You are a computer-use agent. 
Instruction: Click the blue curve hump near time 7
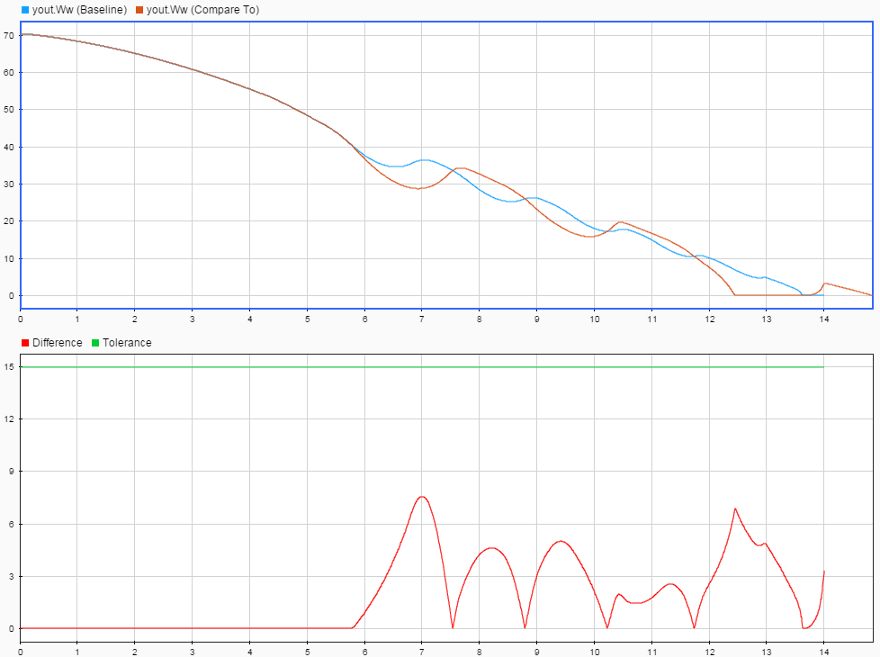tap(424, 160)
